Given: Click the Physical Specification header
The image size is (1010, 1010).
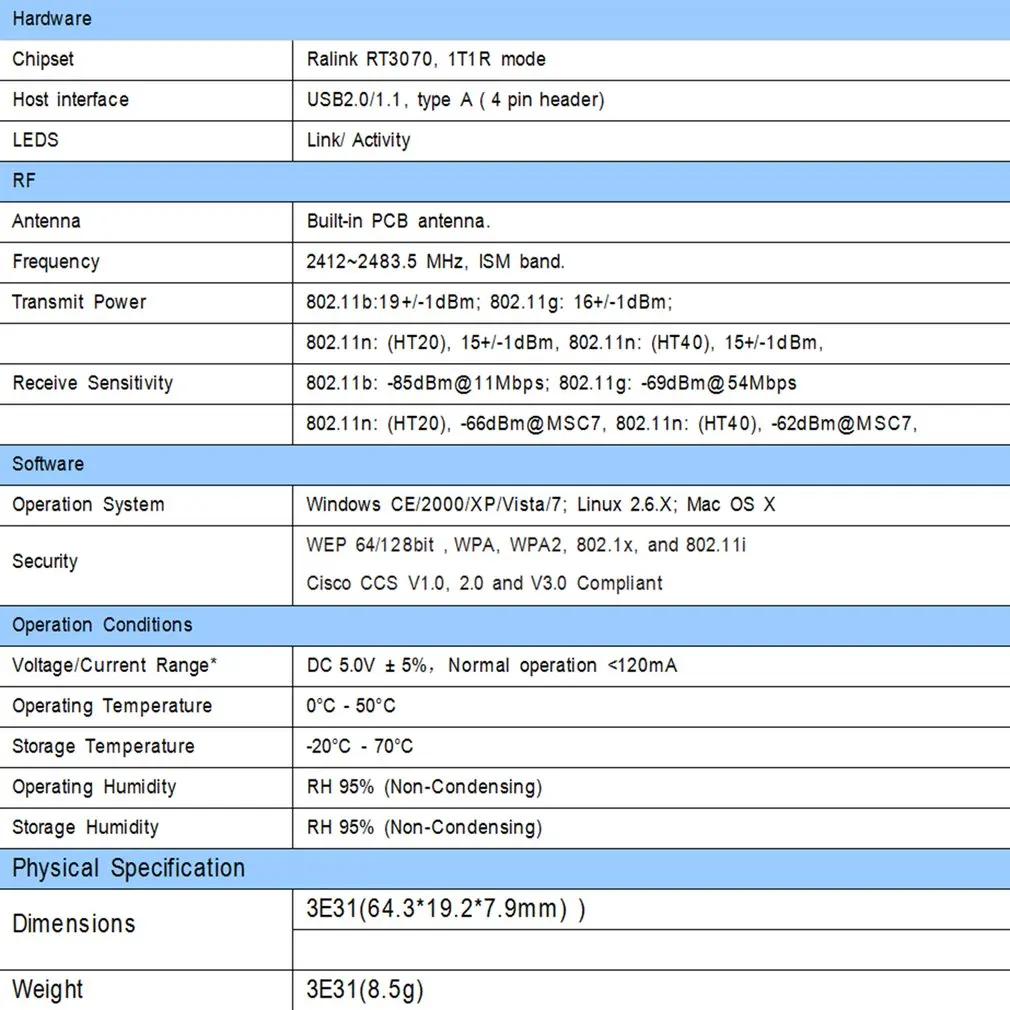Looking at the screenshot, I should pos(504,868).
